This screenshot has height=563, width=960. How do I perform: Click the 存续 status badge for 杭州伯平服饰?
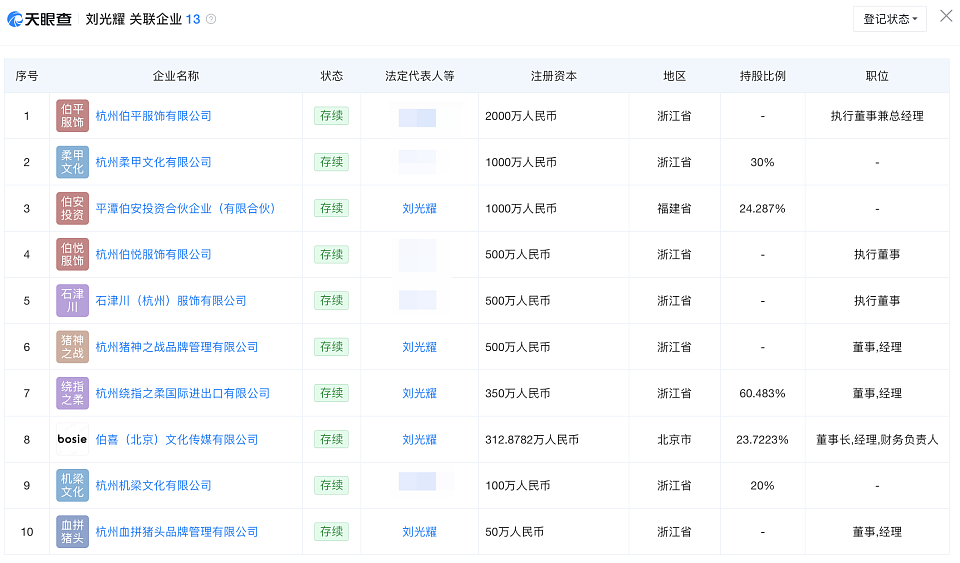coord(331,116)
